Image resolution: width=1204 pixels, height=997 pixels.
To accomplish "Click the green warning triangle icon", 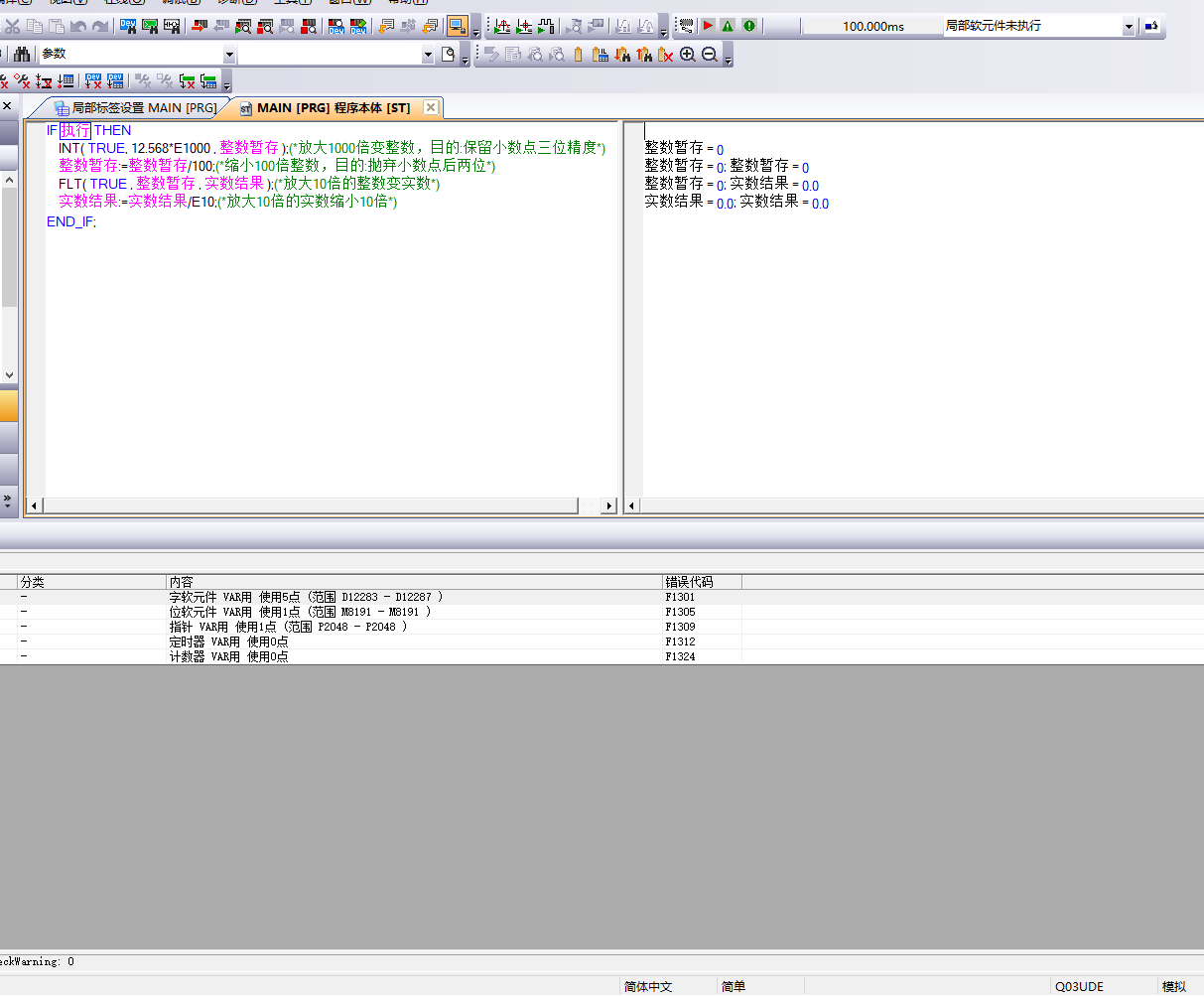I will 728,26.
